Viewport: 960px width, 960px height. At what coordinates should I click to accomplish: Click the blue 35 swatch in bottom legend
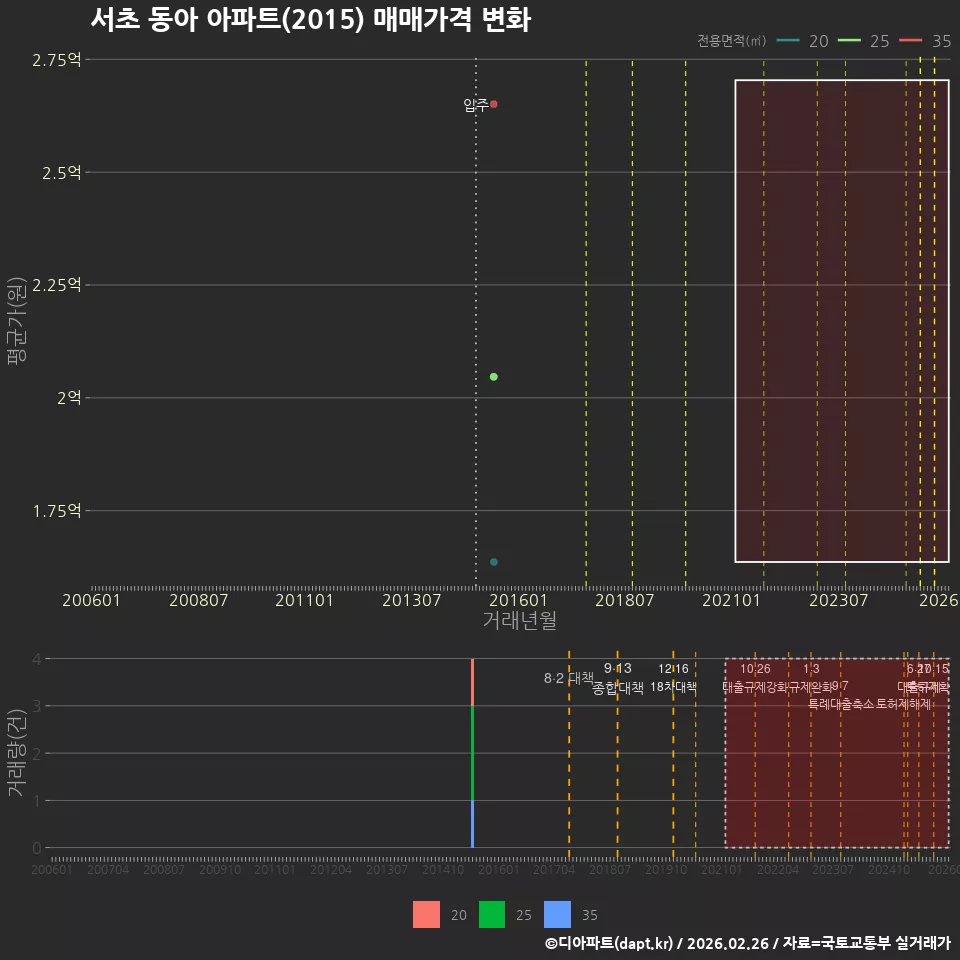(557, 915)
